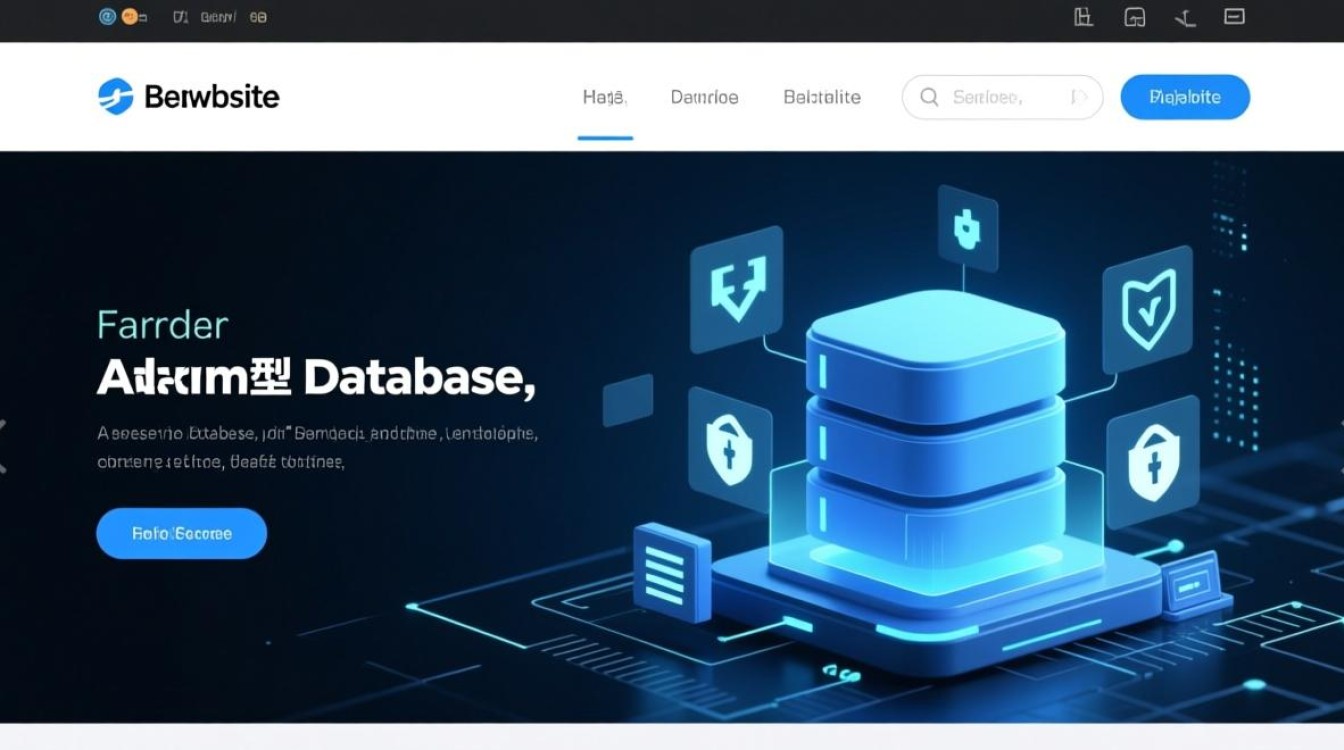
Task: Open the Hage navigation tab
Action: point(604,97)
